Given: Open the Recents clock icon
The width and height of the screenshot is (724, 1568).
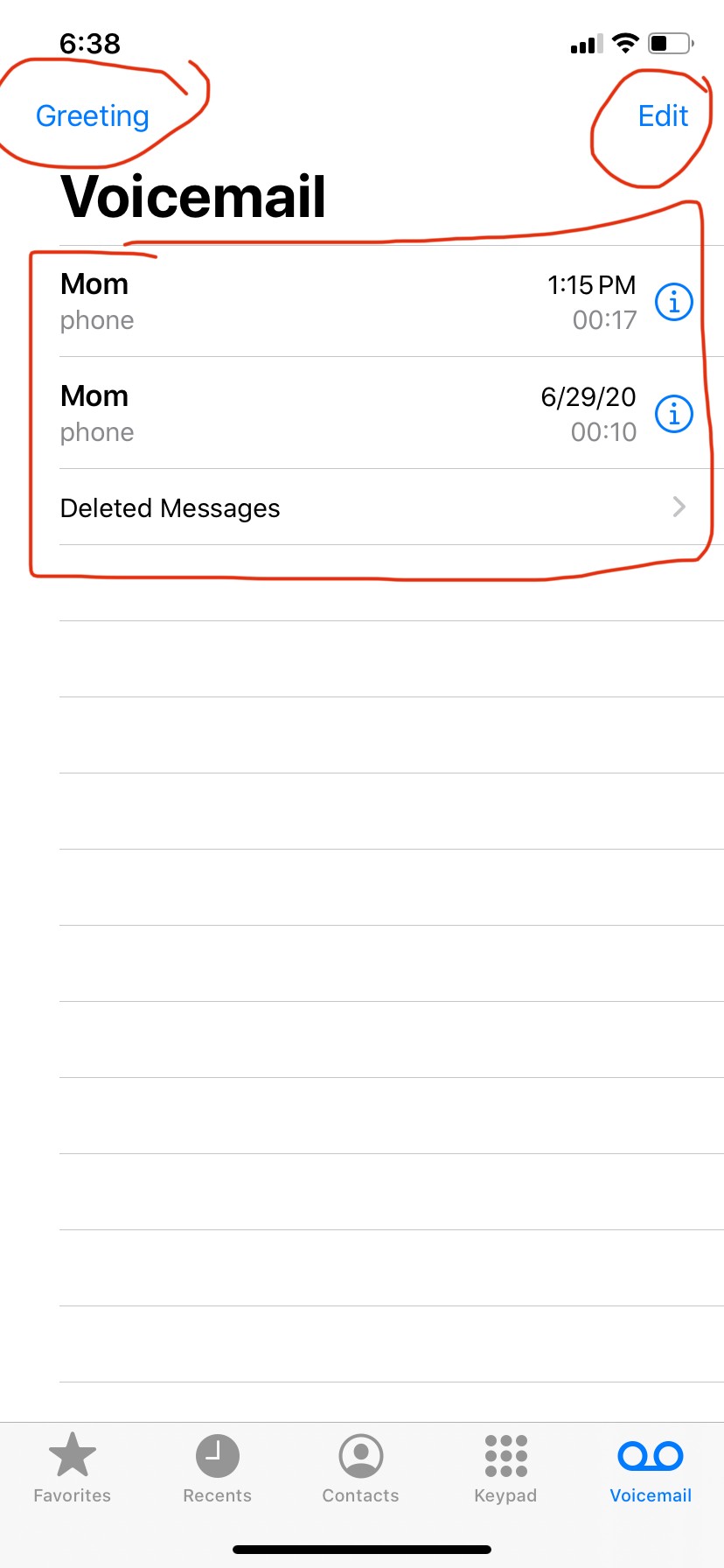Looking at the screenshot, I should tap(217, 1456).
